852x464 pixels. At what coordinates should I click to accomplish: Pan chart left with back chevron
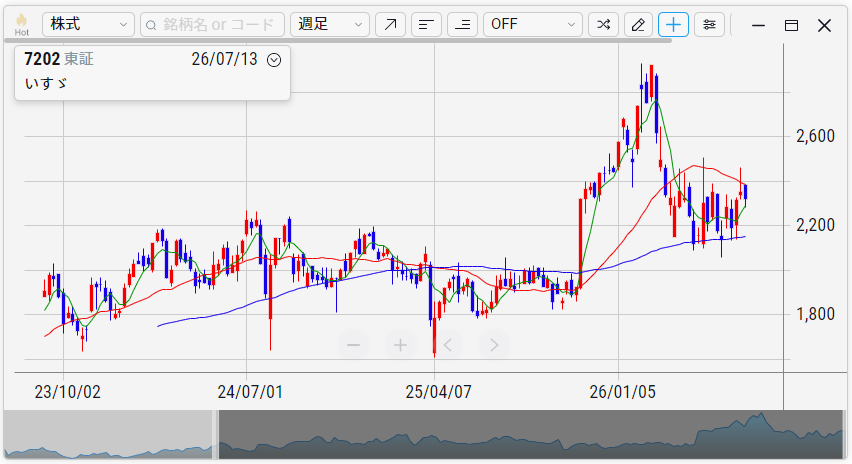[448, 345]
